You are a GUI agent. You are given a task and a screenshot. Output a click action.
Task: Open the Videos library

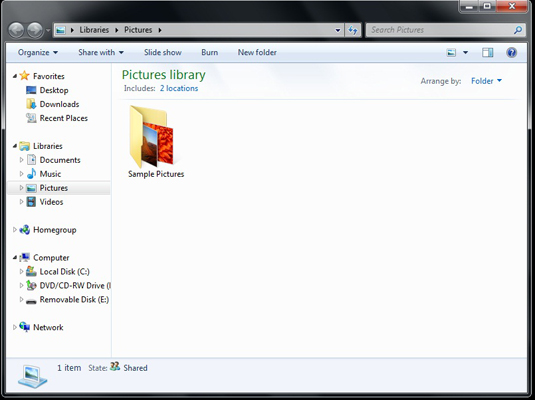(51, 202)
